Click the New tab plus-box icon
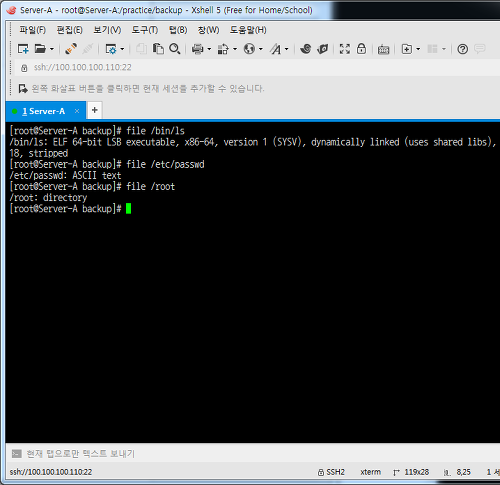Viewport: 500px width, 485px height. click(x=407, y=49)
